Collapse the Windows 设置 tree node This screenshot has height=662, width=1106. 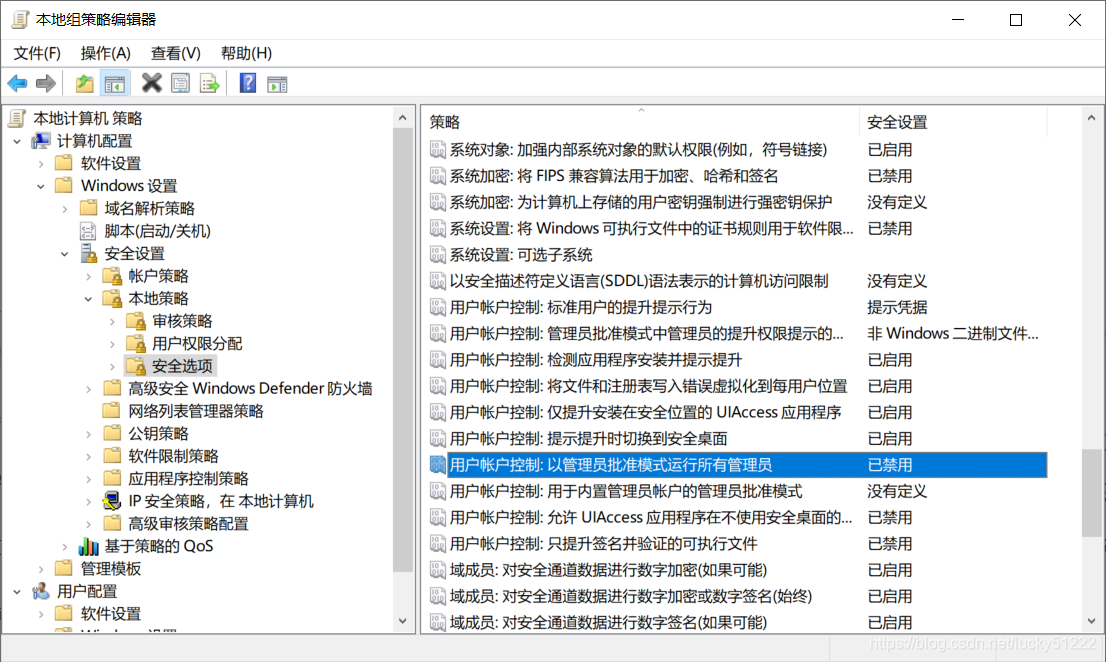41,187
